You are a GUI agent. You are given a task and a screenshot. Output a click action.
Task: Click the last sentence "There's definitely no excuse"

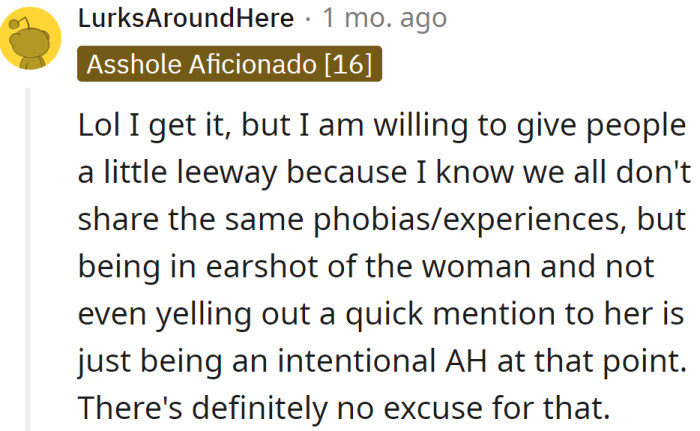click(x=344, y=409)
